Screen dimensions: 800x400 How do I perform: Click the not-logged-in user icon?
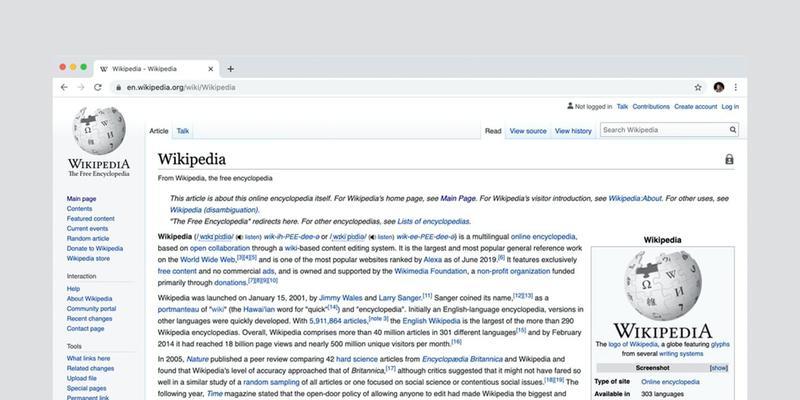[570, 106]
